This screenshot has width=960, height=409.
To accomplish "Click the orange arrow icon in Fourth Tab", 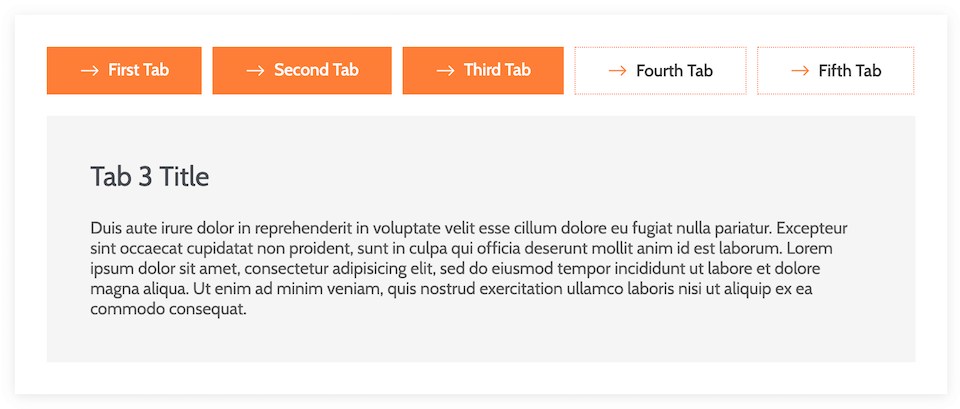I will click(x=617, y=71).
